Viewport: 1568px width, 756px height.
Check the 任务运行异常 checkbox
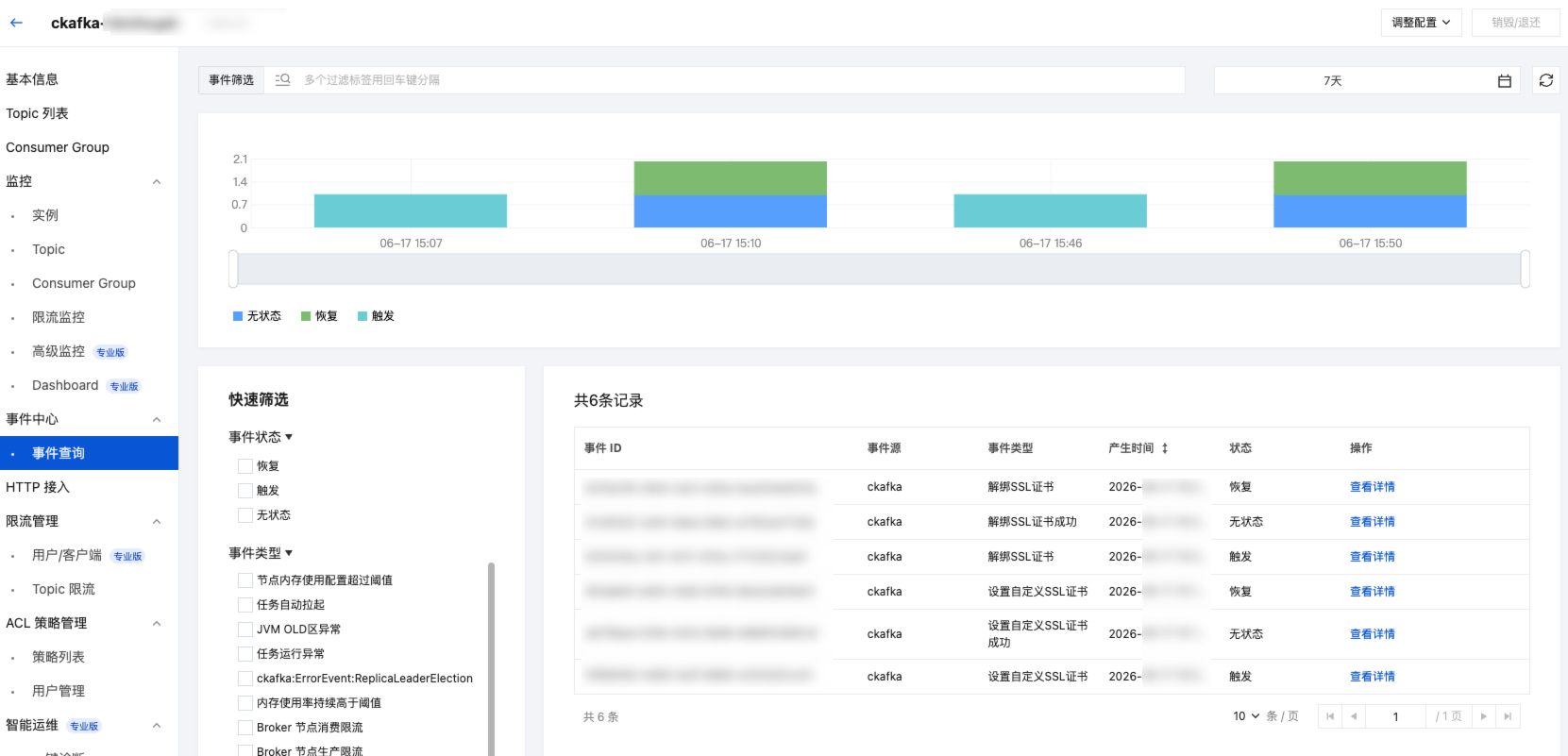coord(245,654)
